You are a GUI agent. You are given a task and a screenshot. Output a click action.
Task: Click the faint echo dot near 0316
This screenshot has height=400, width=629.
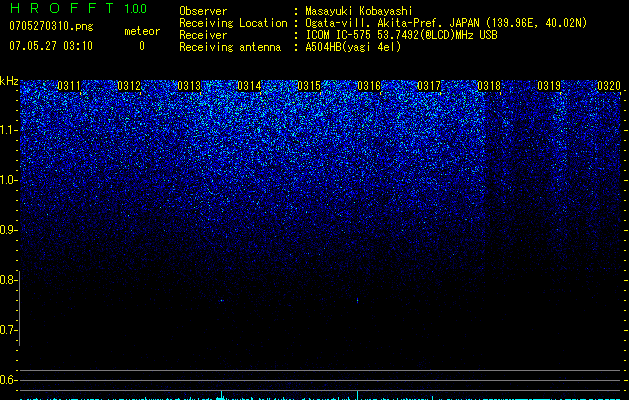pyautogui.click(x=357, y=300)
